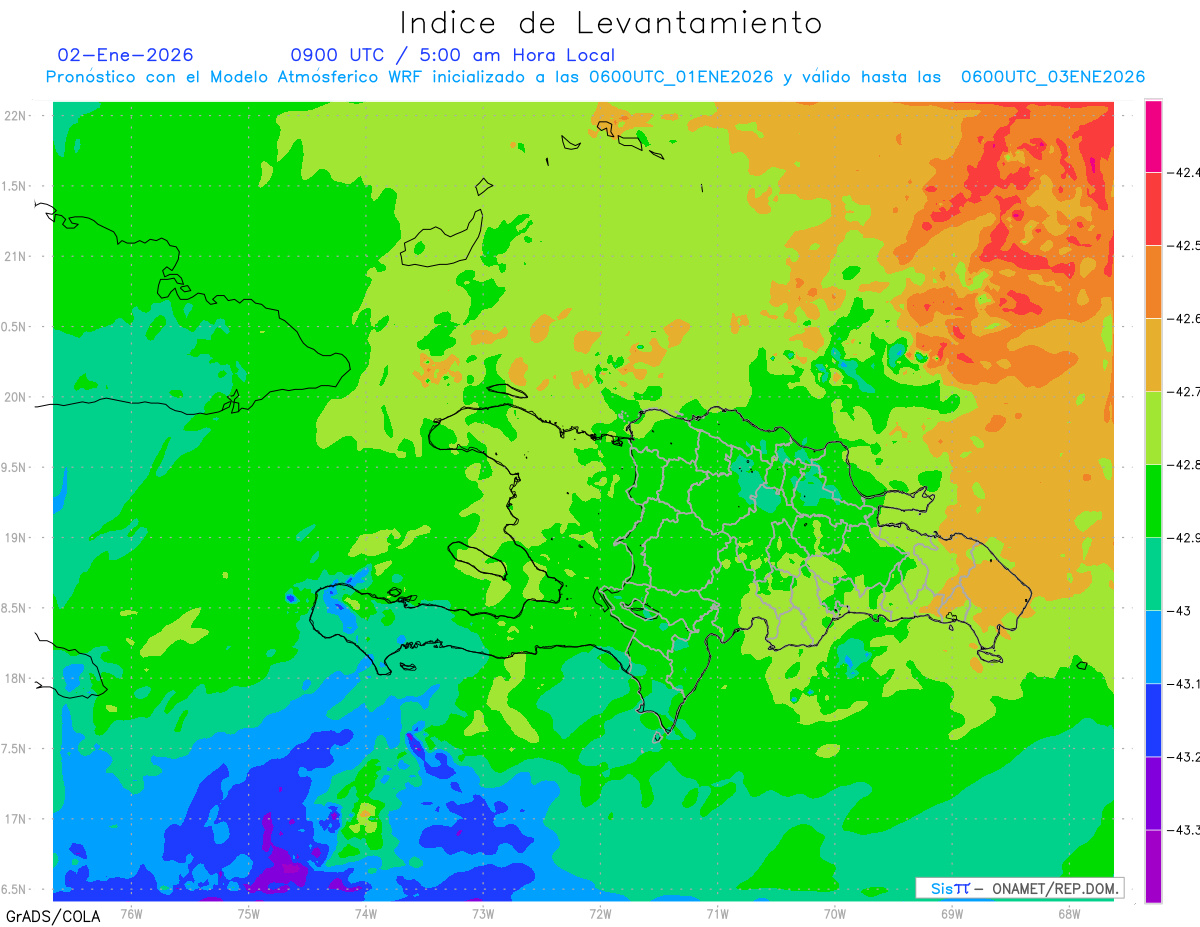The height and width of the screenshot is (927, 1200).
Task: Click the legend value "-43.1"
Action: pos(1183,684)
